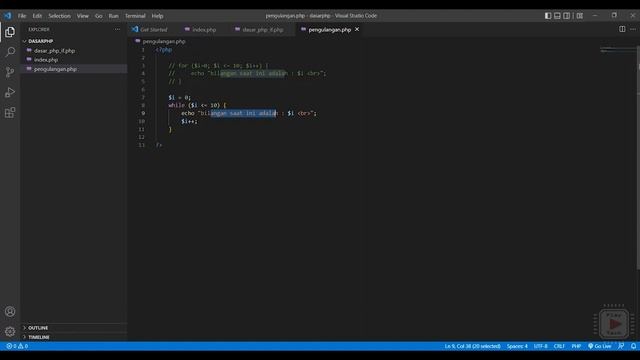Viewport: 640px width, 360px height.
Task: Click the Go Live status bar button
Action: (600, 346)
